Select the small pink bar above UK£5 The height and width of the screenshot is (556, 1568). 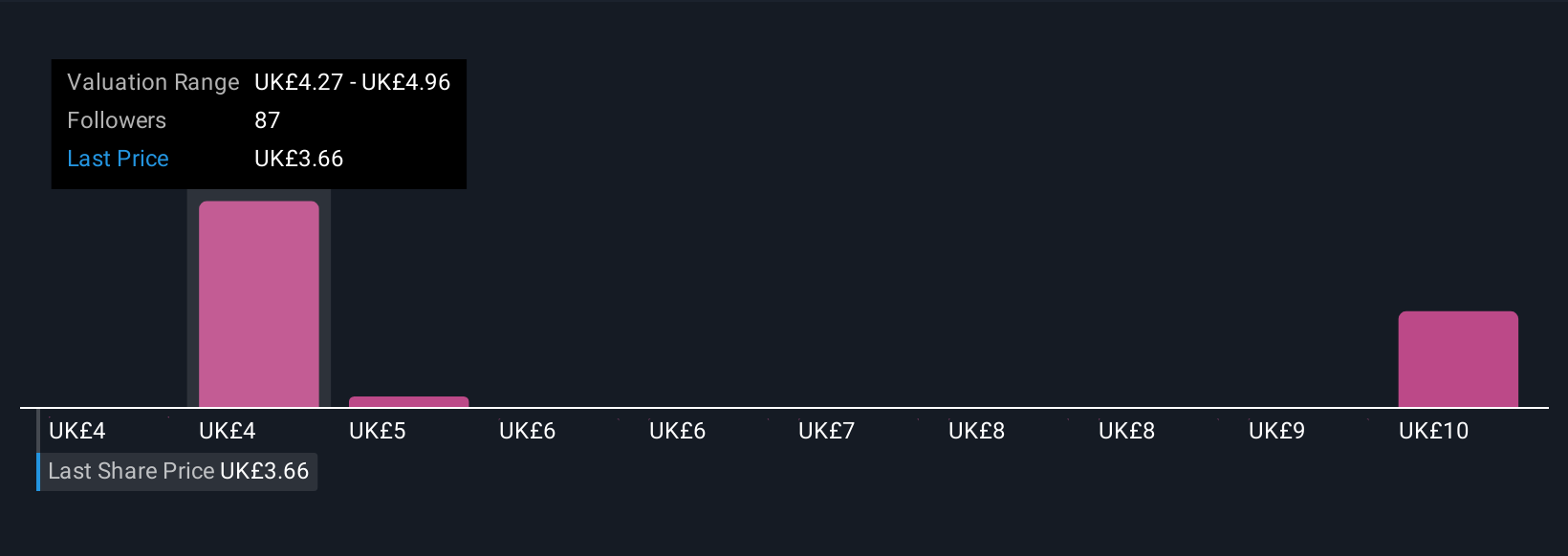click(x=408, y=401)
